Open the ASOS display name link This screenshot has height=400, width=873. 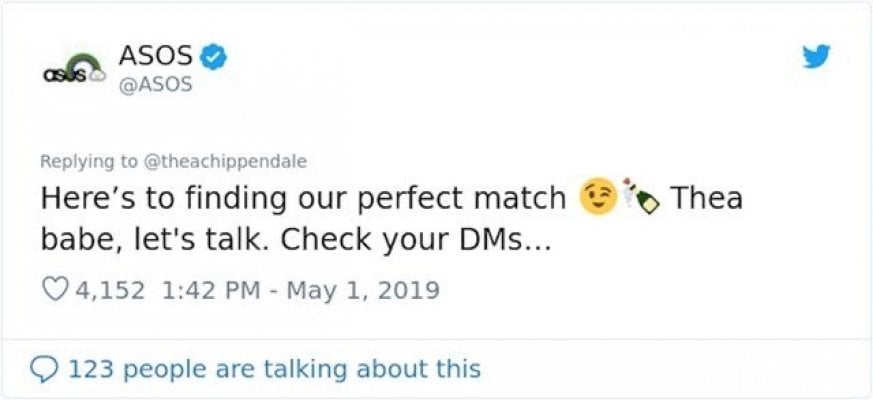(x=154, y=58)
